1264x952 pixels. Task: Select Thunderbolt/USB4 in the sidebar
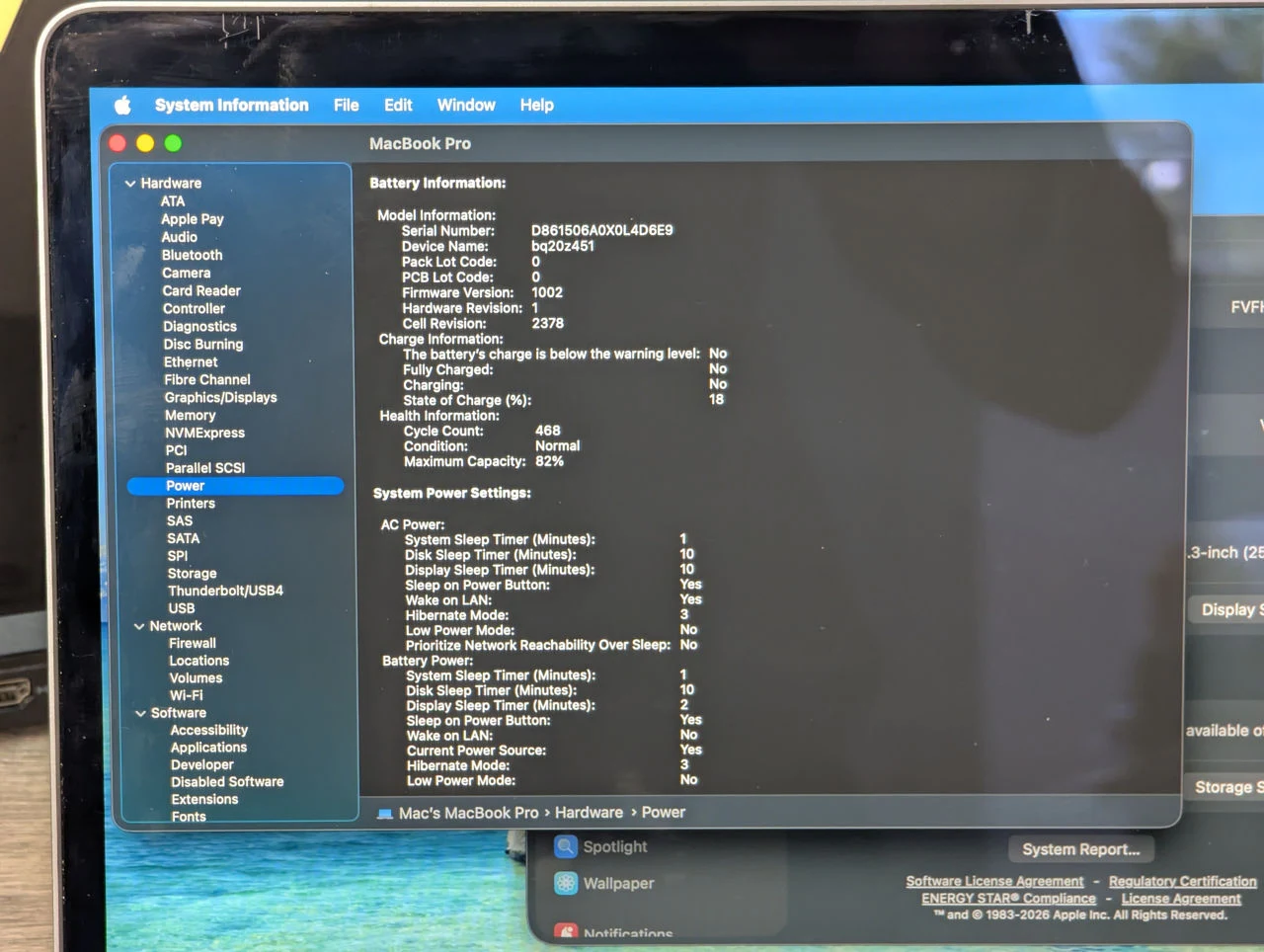click(x=225, y=591)
